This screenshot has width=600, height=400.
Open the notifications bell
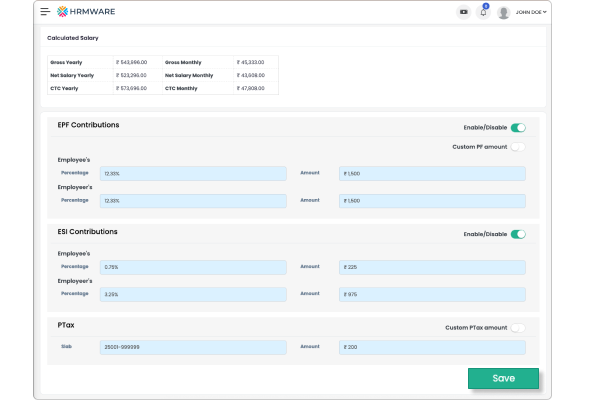point(484,12)
